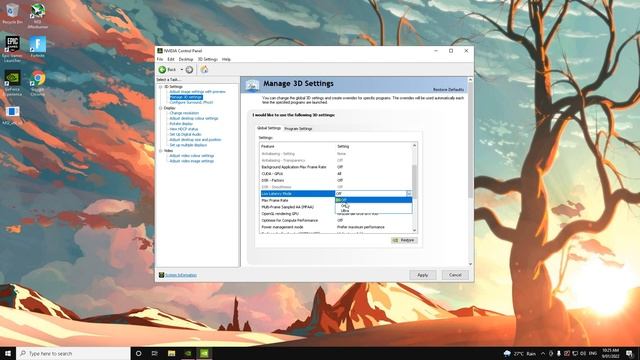Click the microphone icon in the system tray
This screenshot has height=360, width=640.
pyautogui.click(x=559, y=353)
